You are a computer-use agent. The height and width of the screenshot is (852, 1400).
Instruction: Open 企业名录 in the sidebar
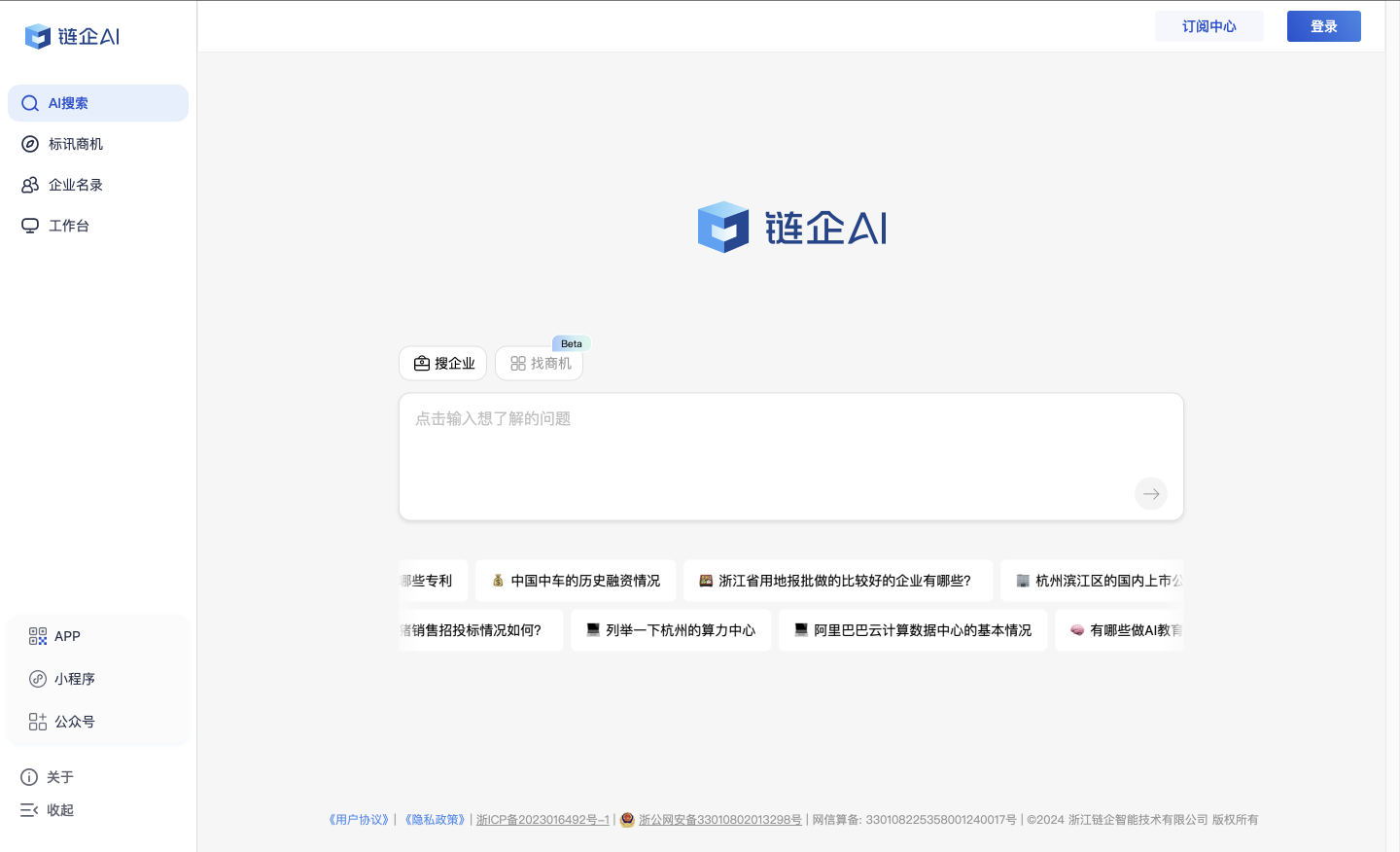pos(98,185)
